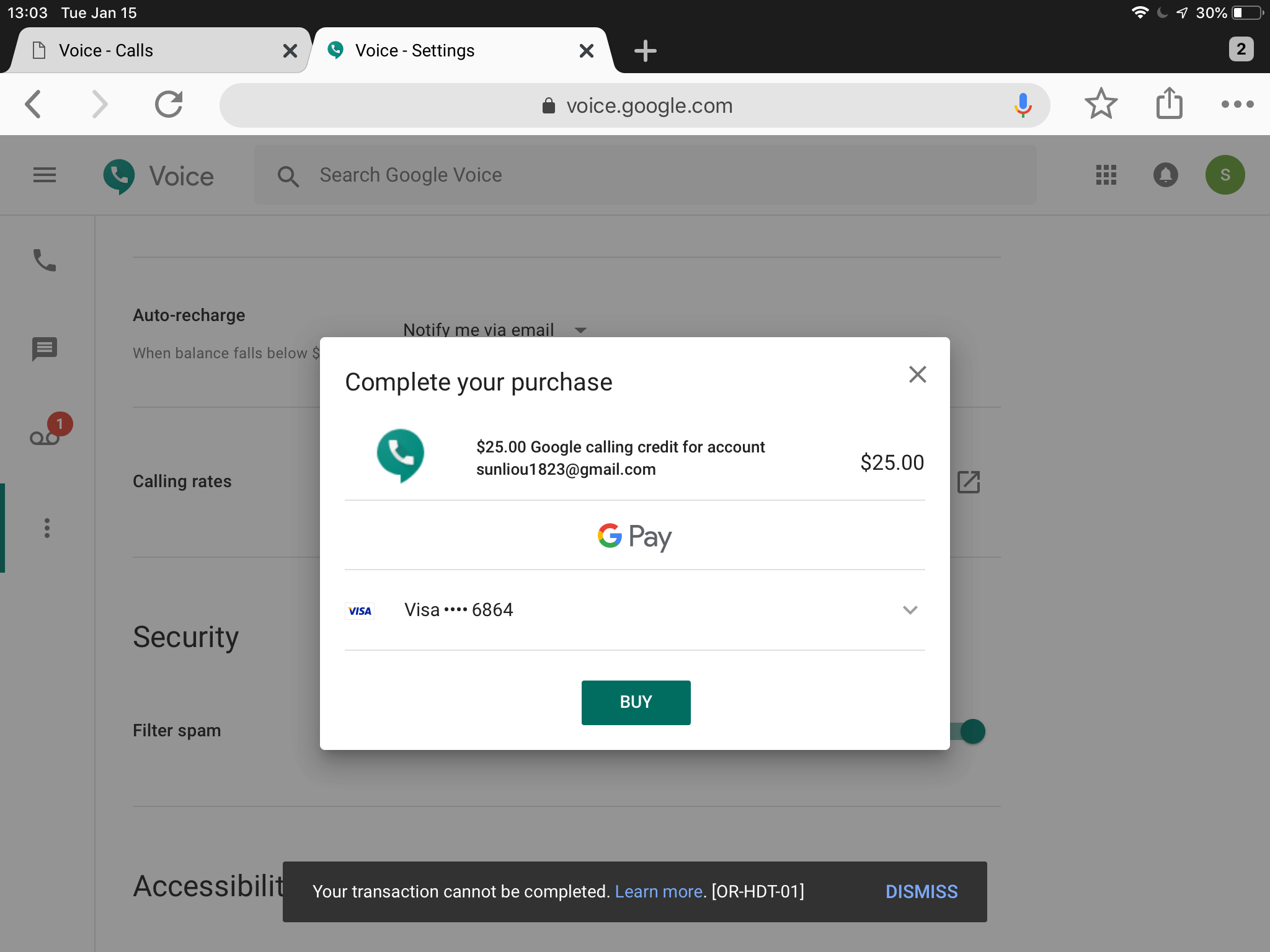Toggle the Filter spam switch

click(970, 731)
